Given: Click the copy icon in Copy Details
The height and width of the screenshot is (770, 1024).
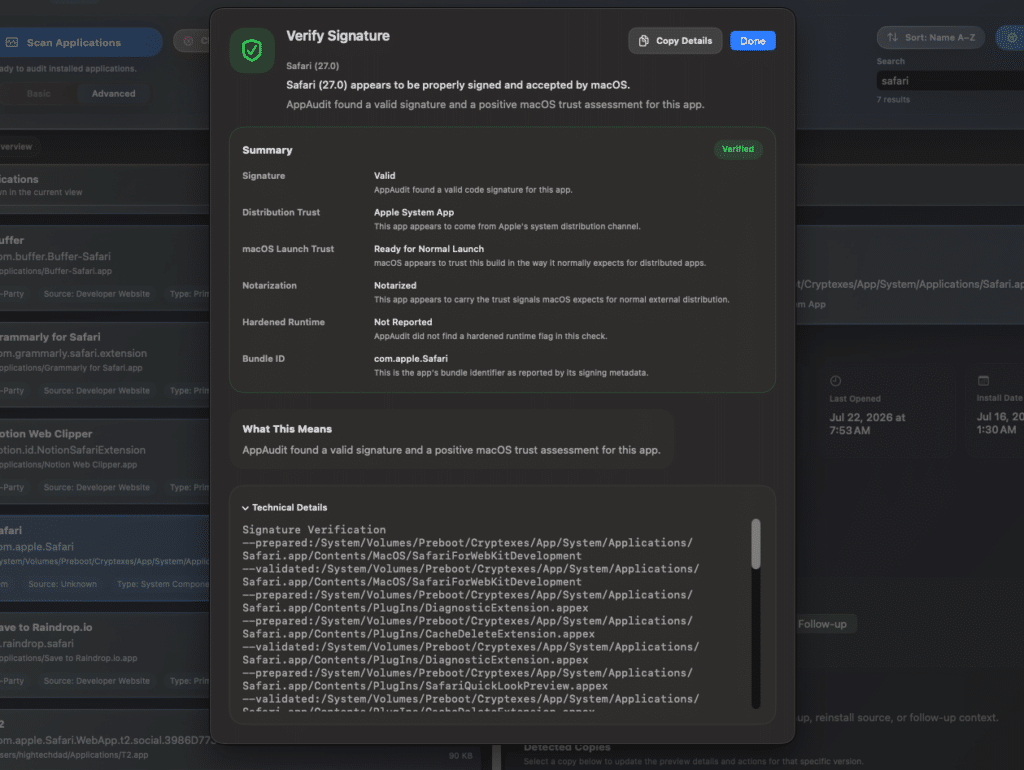Looking at the screenshot, I should (x=643, y=40).
